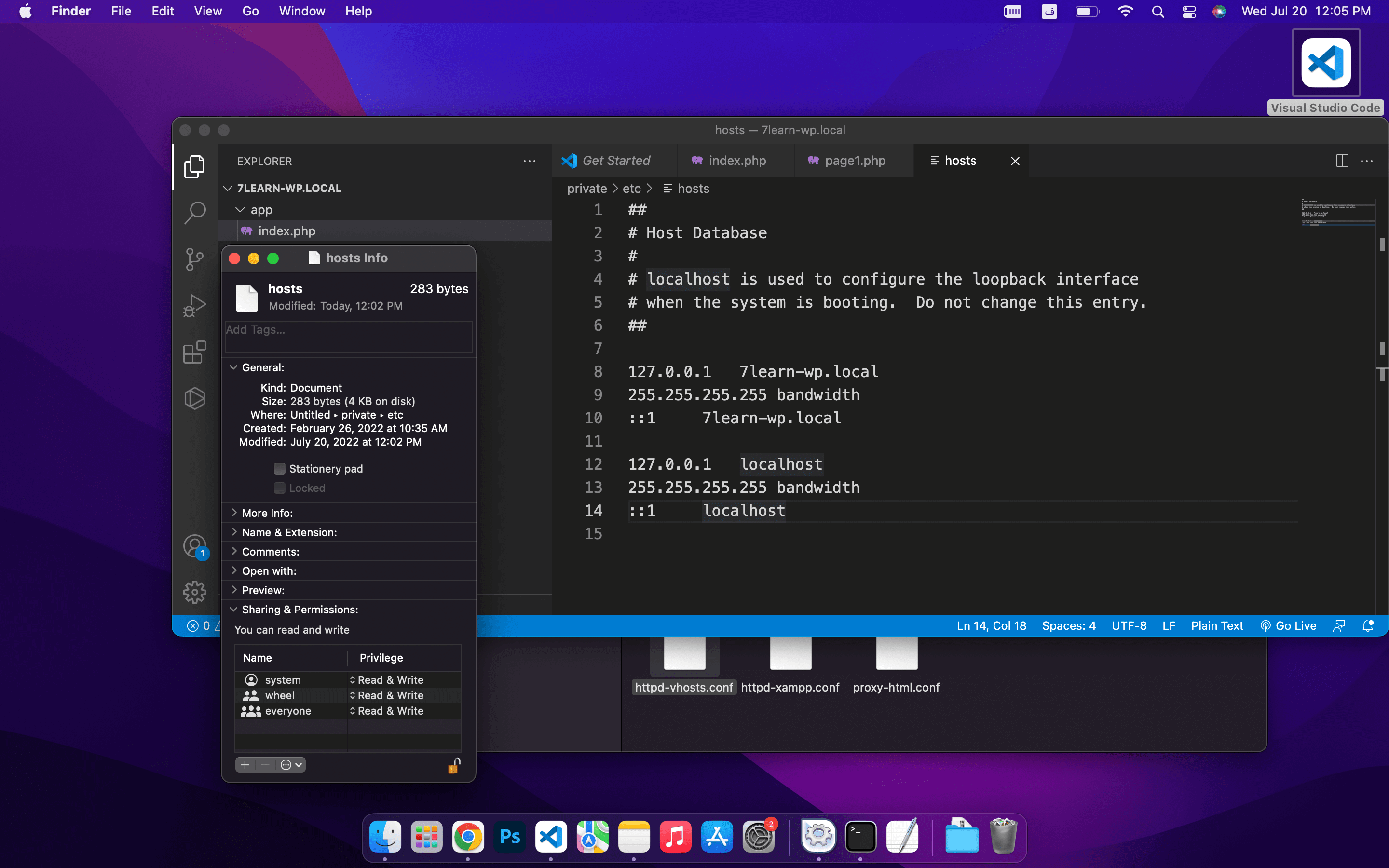Click the Go Live status bar button
The width and height of the screenshot is (1389, 868).
pyautogui.click(x=1288, y=626)
